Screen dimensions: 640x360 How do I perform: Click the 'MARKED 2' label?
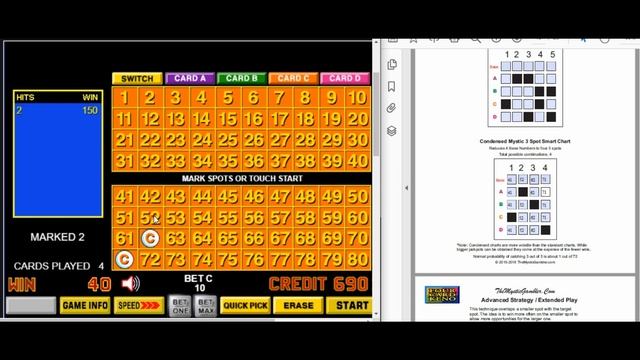tap(57, 237)
